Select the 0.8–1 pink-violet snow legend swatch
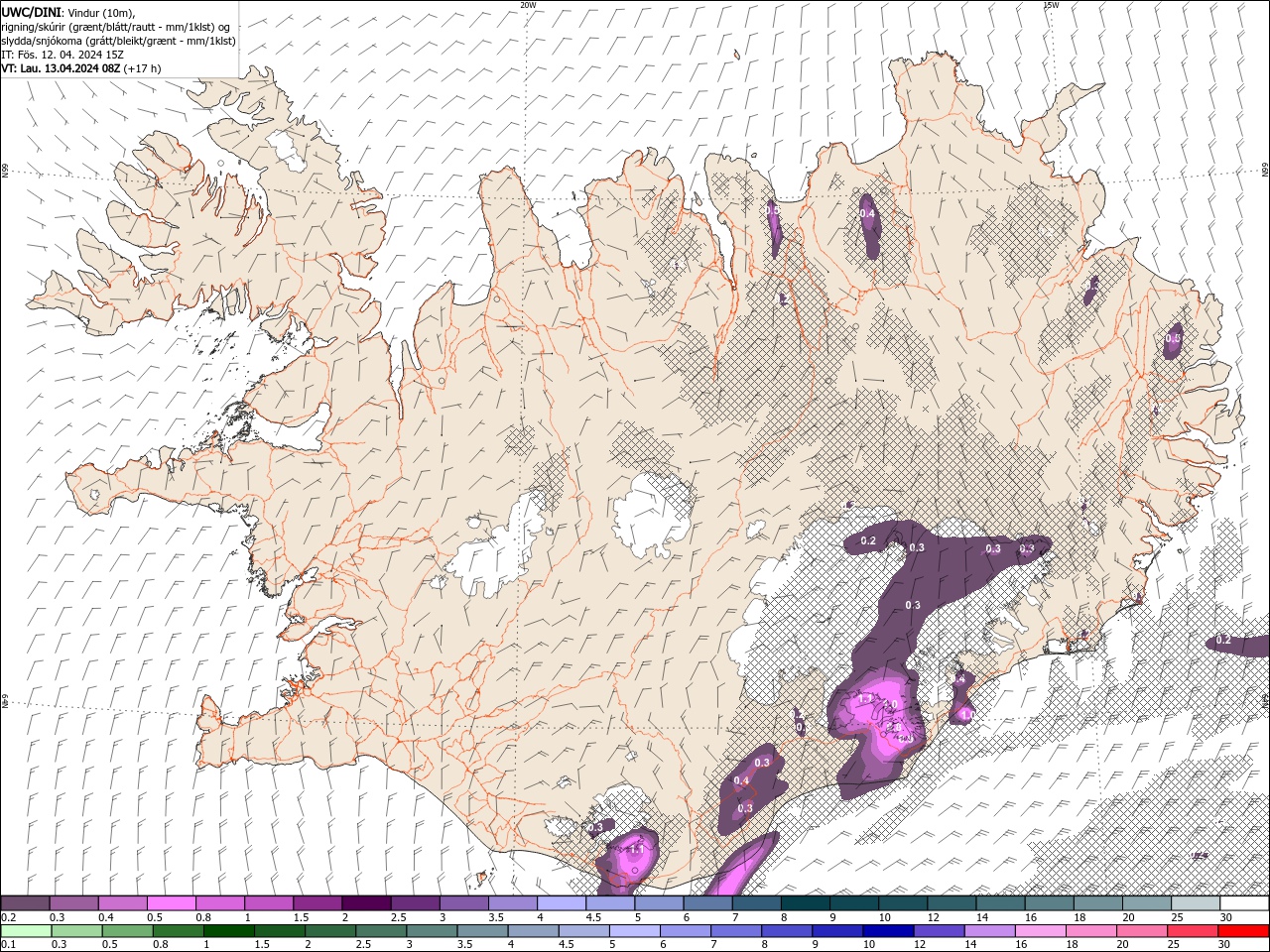Viewport: 1270px width, 952px height. point(220,903)
